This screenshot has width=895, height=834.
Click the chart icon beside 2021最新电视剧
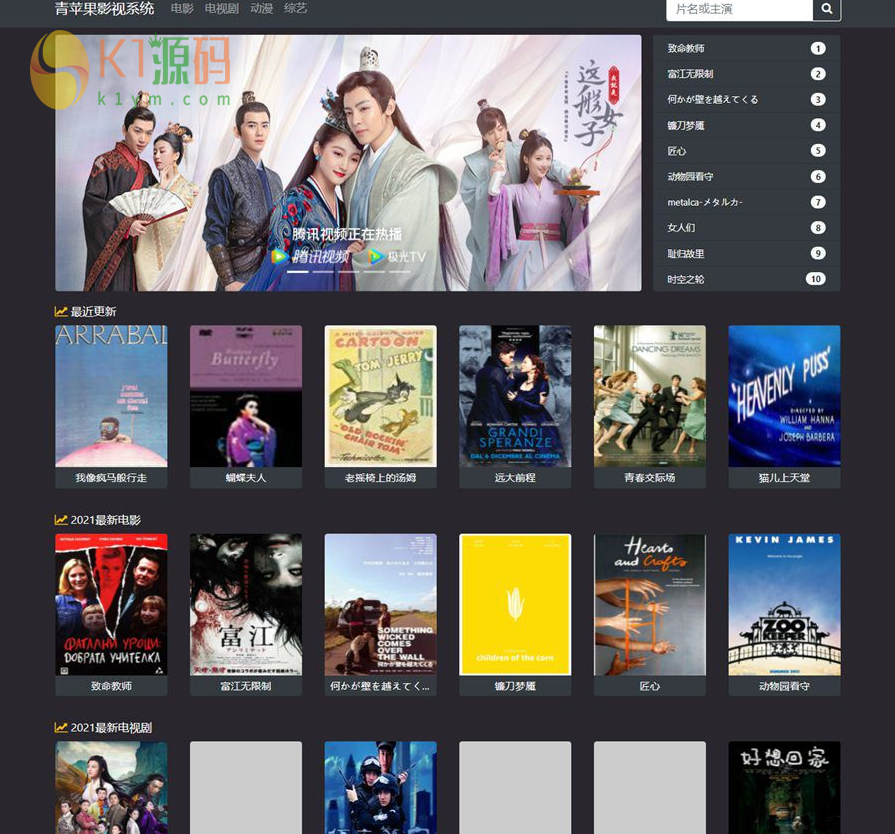coord(61,728)
